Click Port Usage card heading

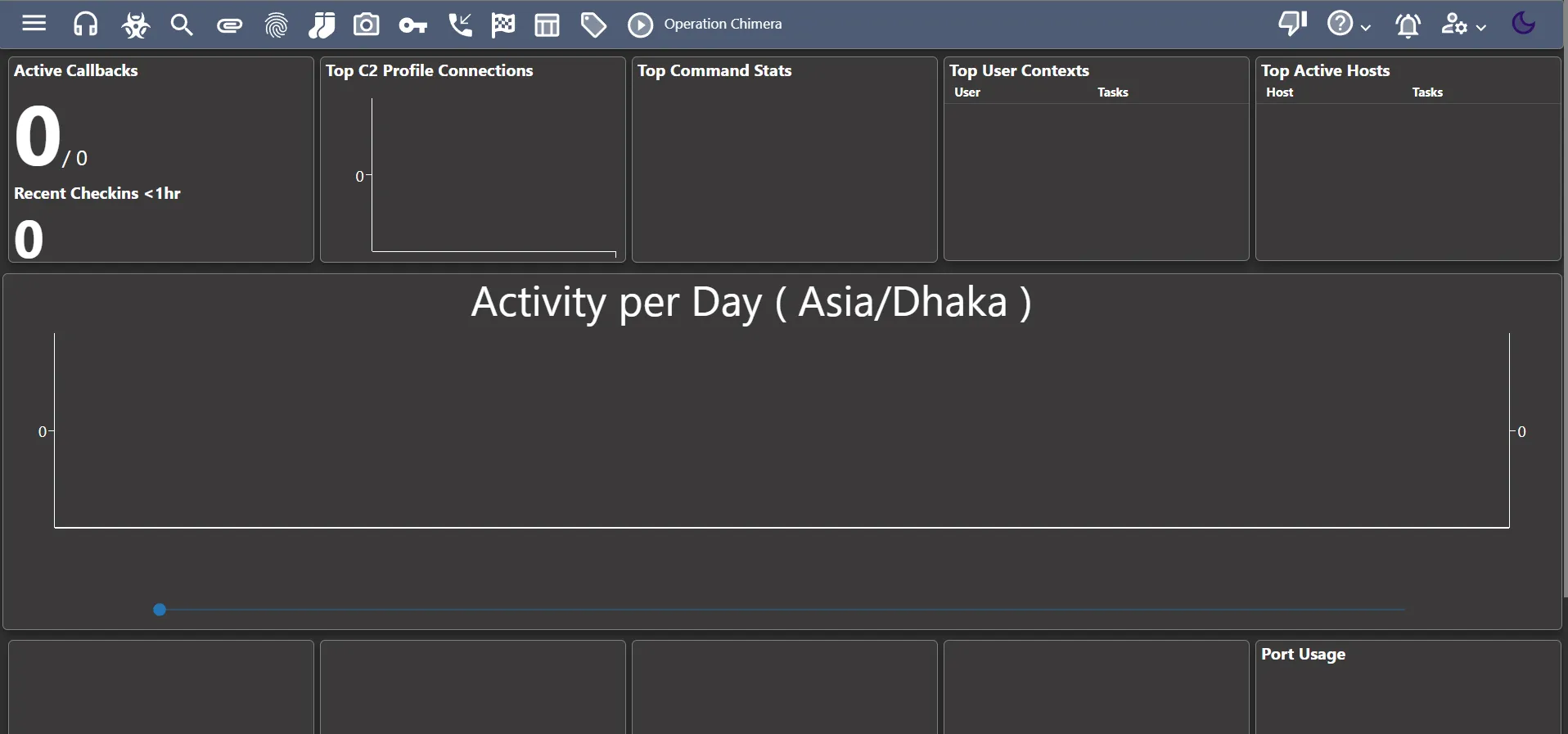[x=1303, y=654]
